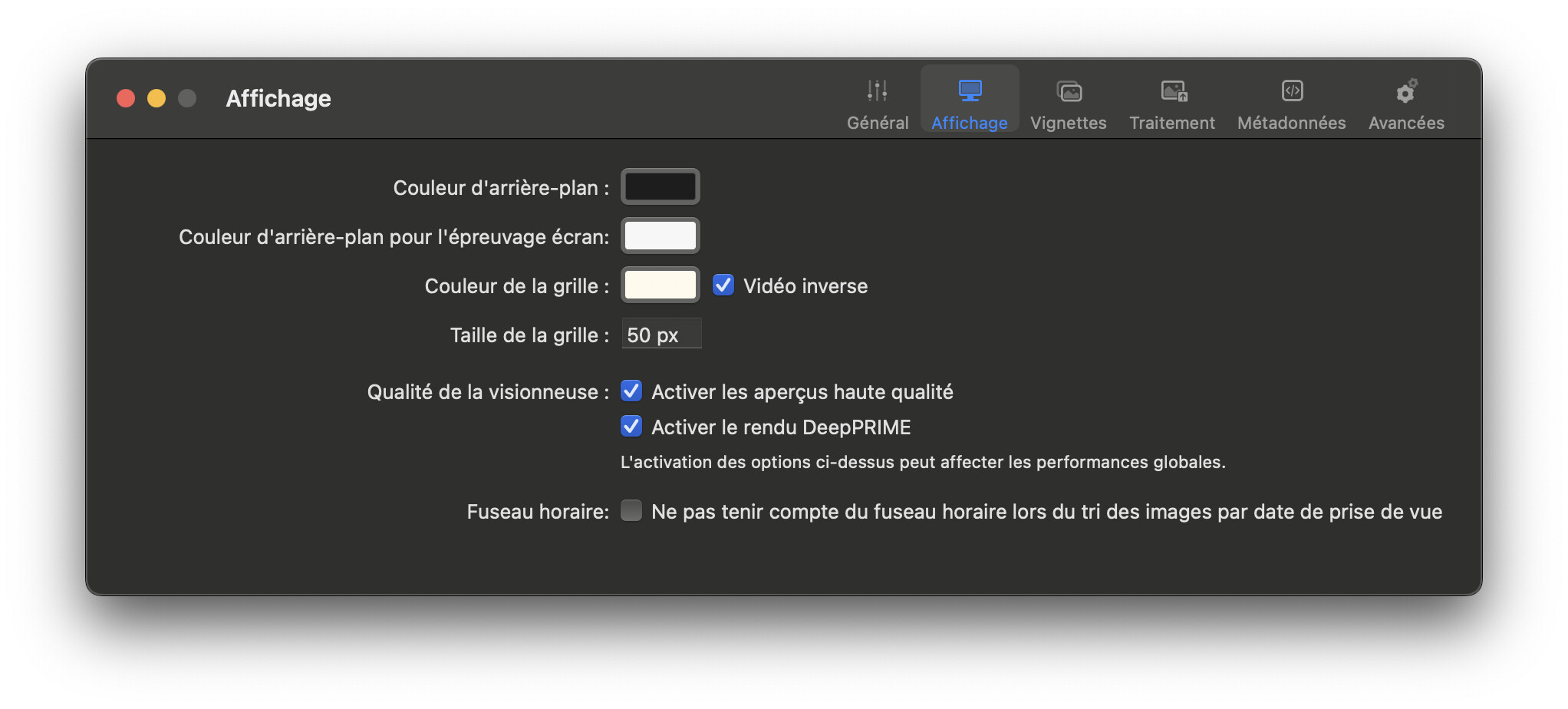1568x709 pixels.
Task: Close the Affichage preferences window
Action: 126,98
